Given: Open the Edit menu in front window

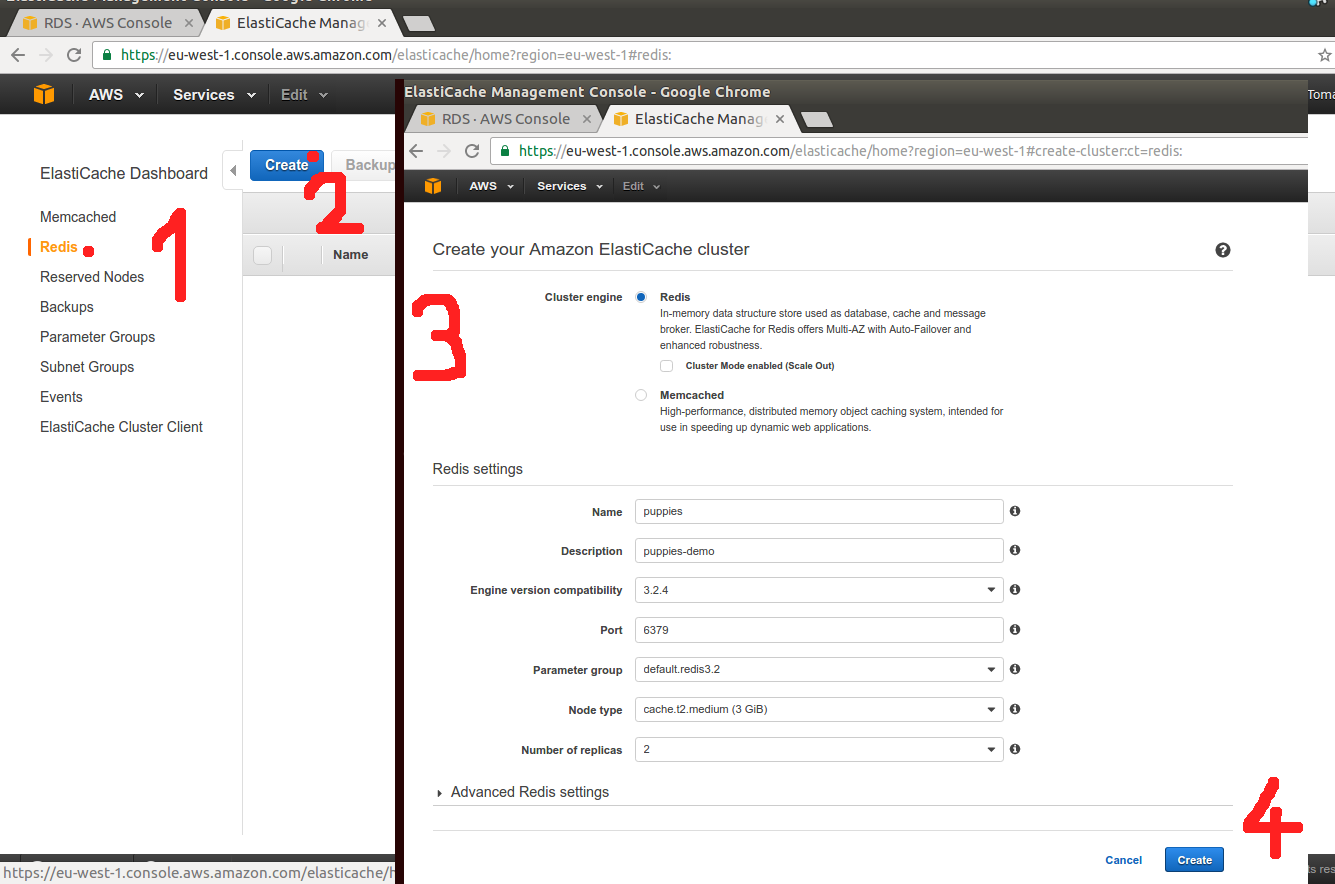Looking at the screenshot, I should point(641,186).
